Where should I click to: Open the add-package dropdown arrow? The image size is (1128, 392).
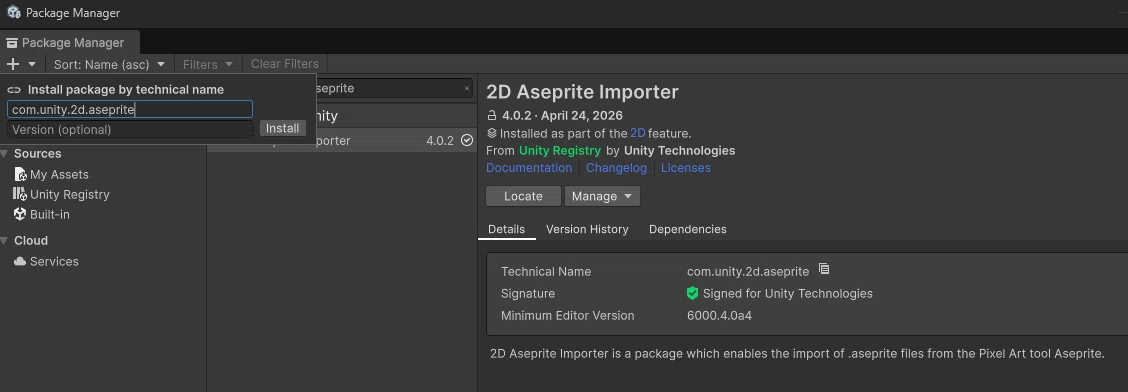tap(32, 64)
